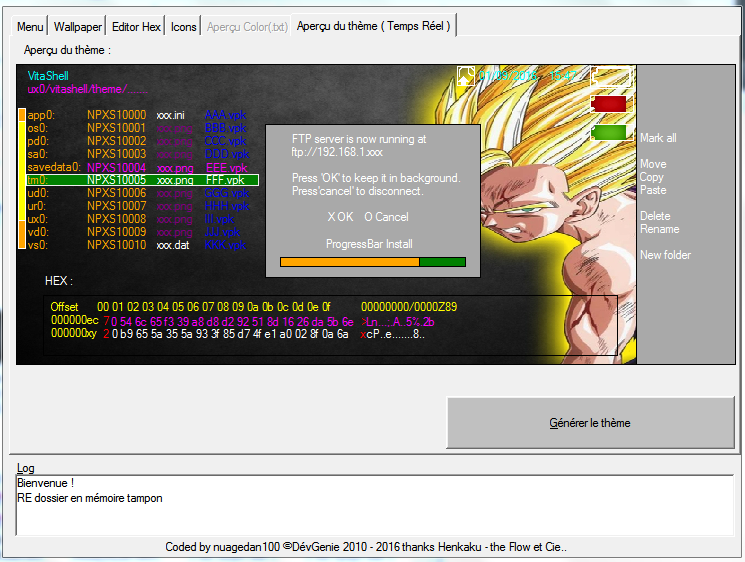Click X OK in the FTP dialog preview
Screen dimensions: 745x562
point(340,217)
